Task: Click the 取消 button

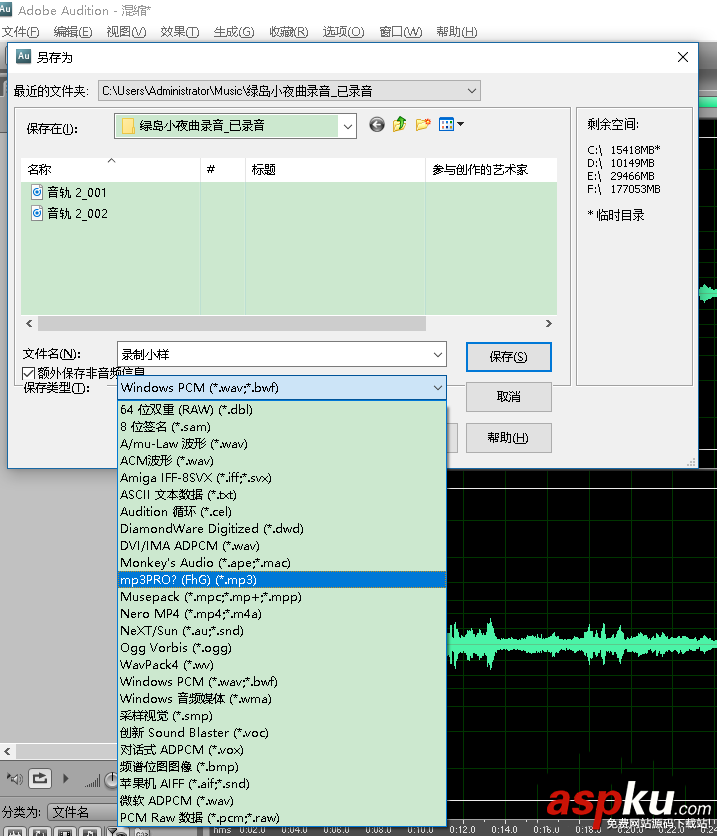Action: pos(509,397)
